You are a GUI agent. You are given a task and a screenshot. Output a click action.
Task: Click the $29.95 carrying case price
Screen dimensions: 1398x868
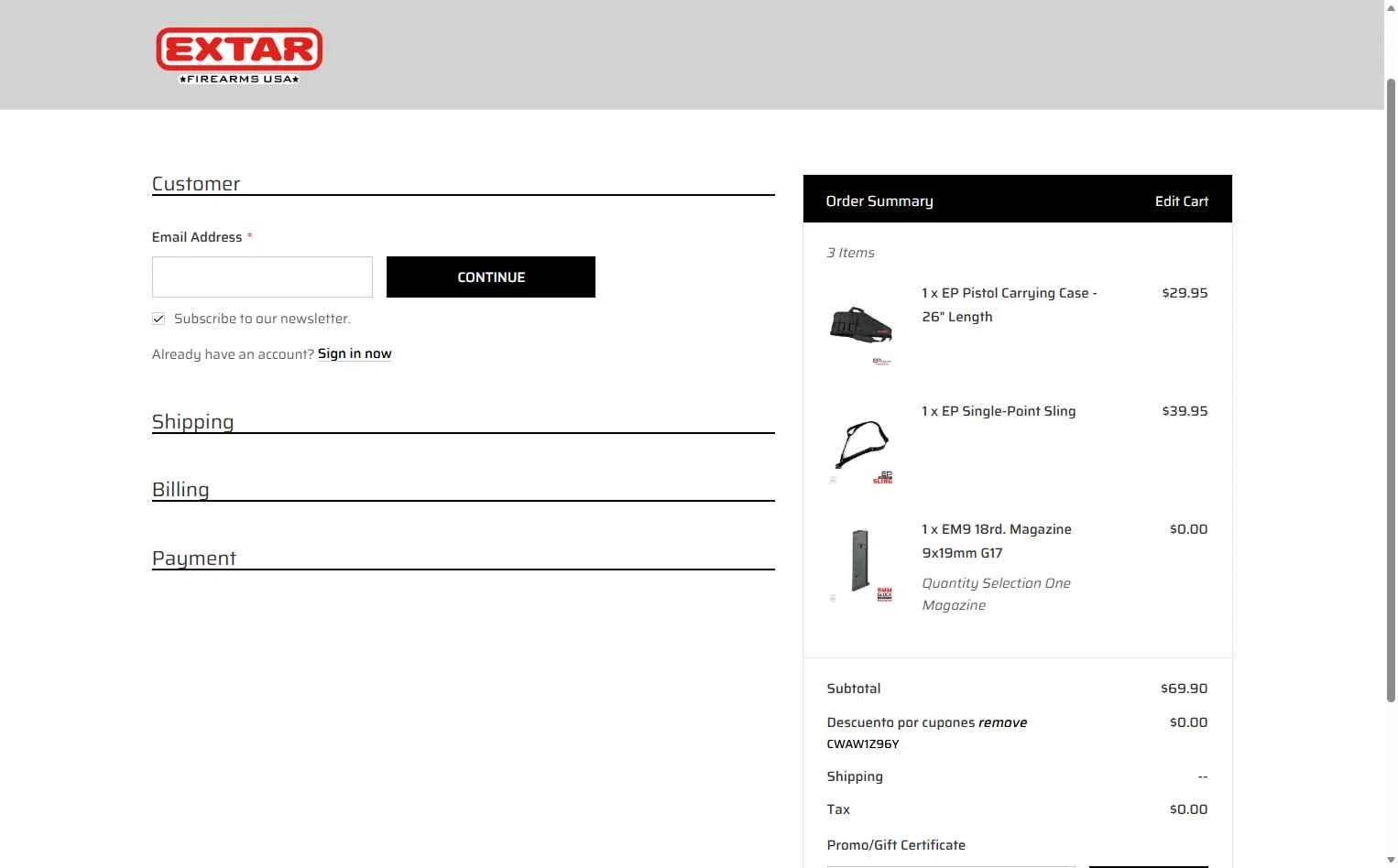tap(1185, 293)
